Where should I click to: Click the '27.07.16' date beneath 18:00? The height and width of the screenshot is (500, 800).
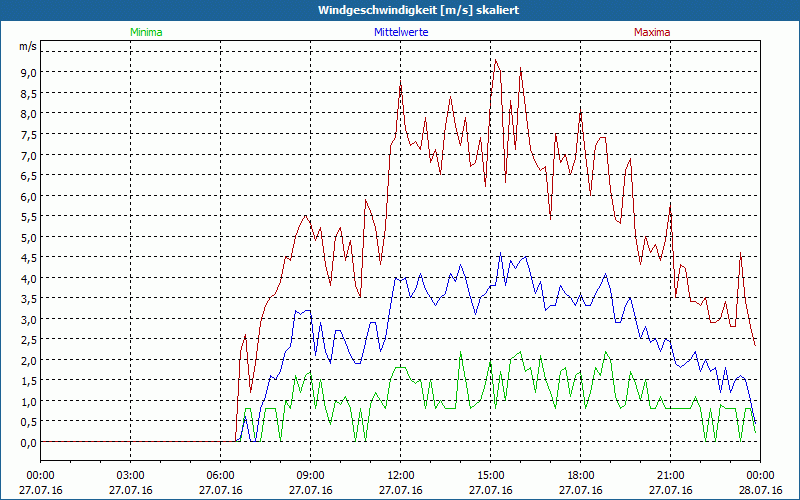(581, 490)
